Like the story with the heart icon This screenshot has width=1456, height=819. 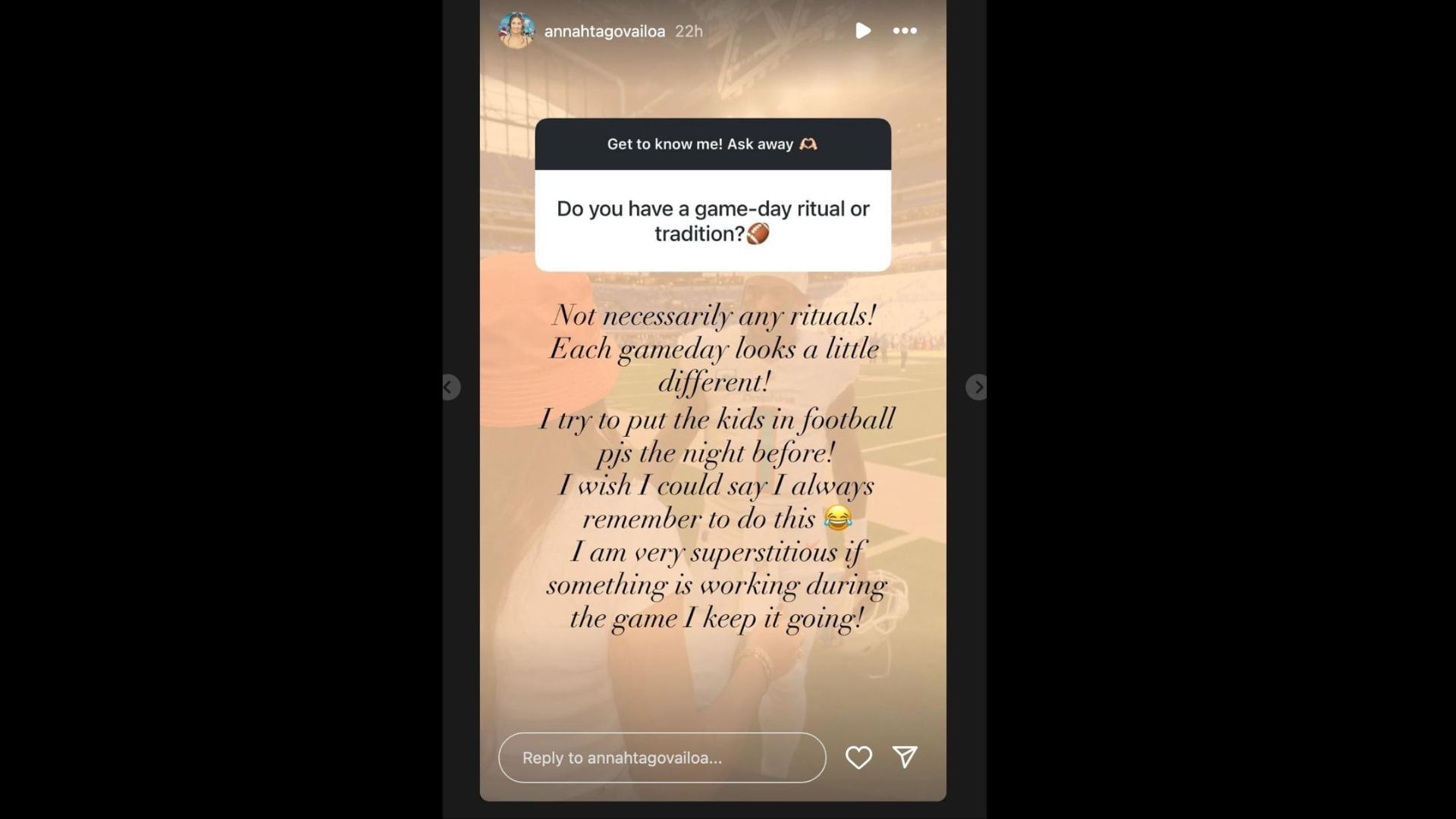(x=858, y=758)
